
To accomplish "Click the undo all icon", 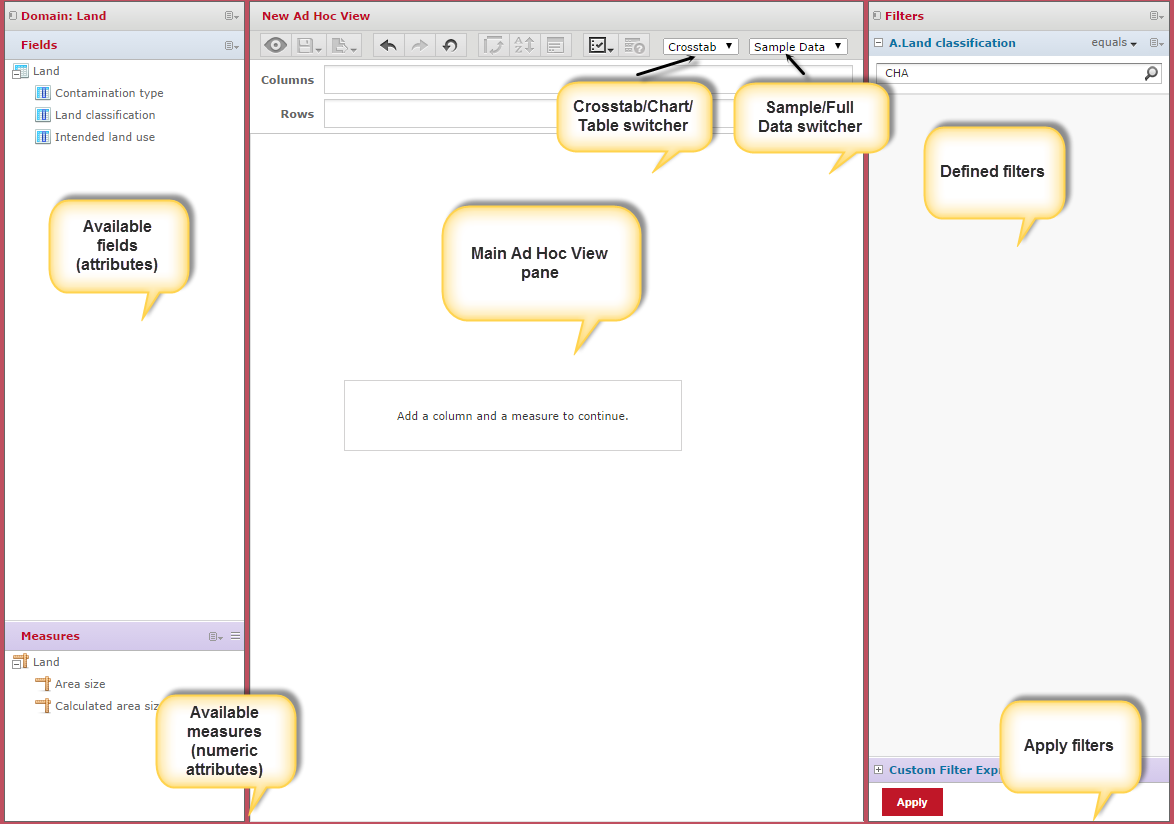I will (x=451, y=46).
